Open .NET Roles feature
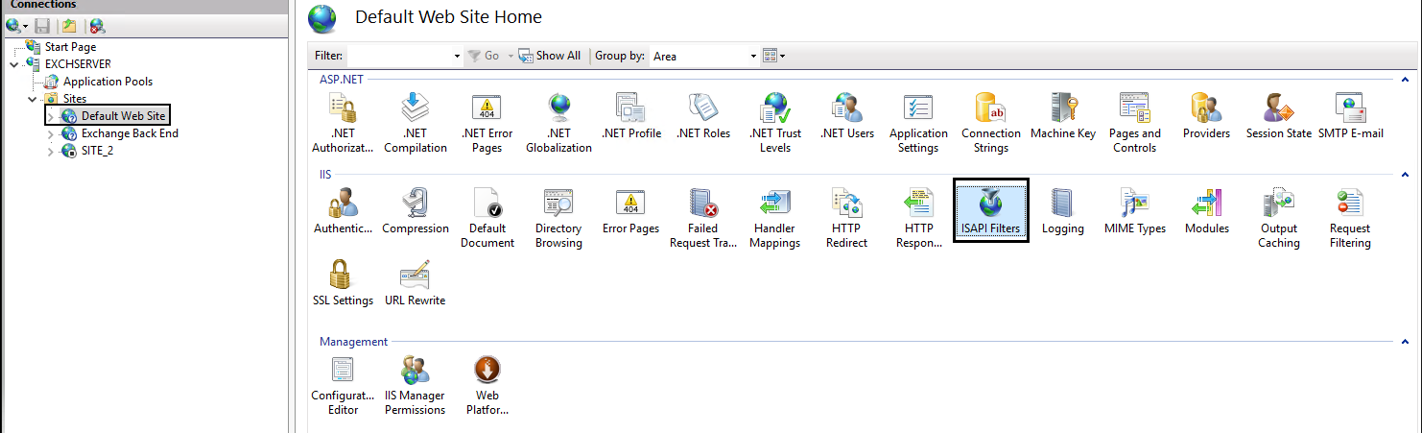This screenshot has width=1422, height=433. [x=703, y=116]
